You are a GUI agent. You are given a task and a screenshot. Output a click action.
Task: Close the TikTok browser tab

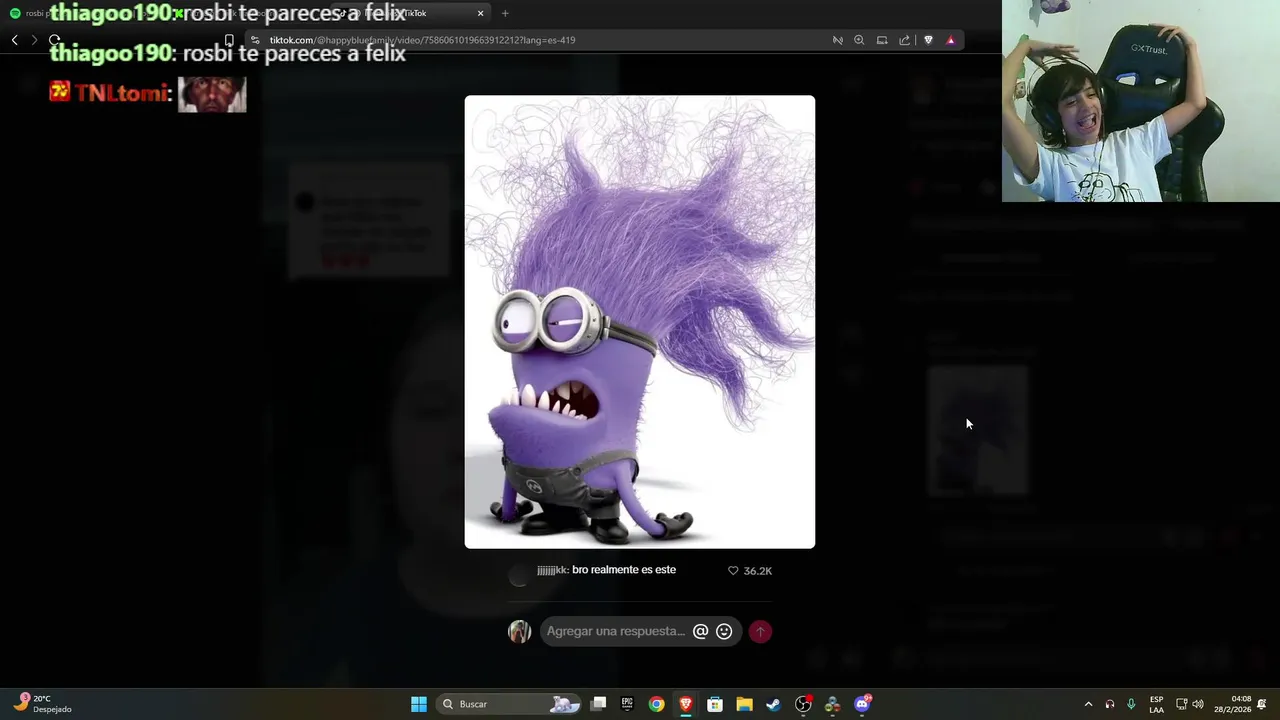tap(480, 13)
